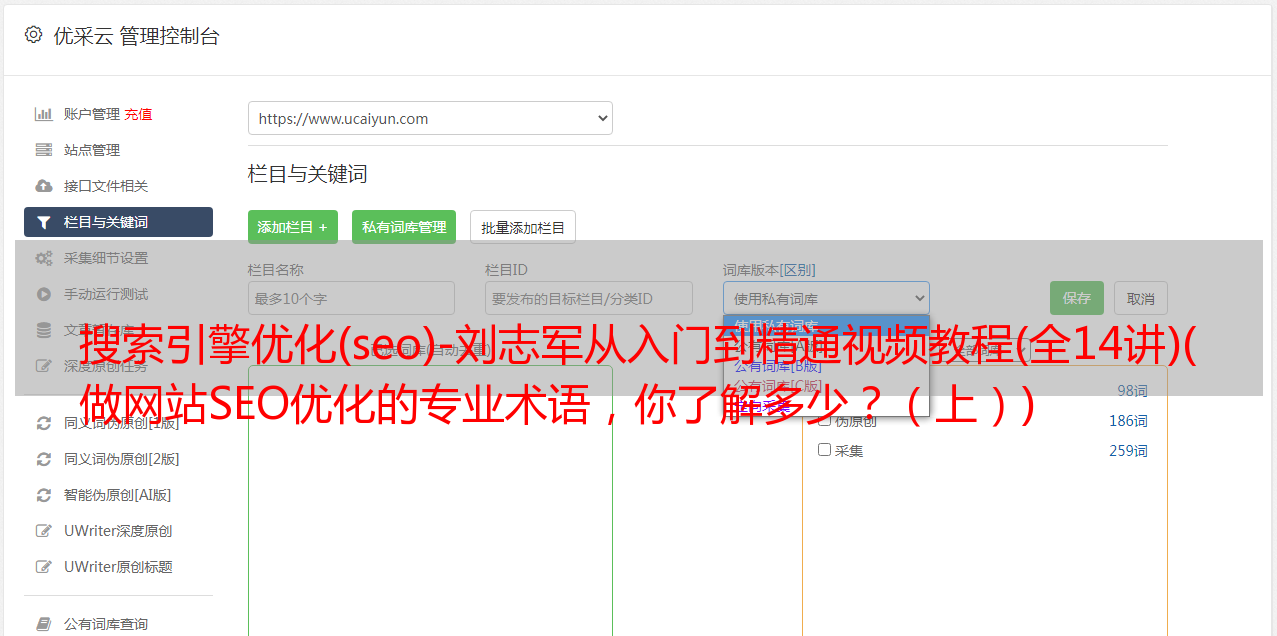1277x636 pixels.
Task: Open the 深度原创任务 sidebar item
Action: click(x=118, y=366)
